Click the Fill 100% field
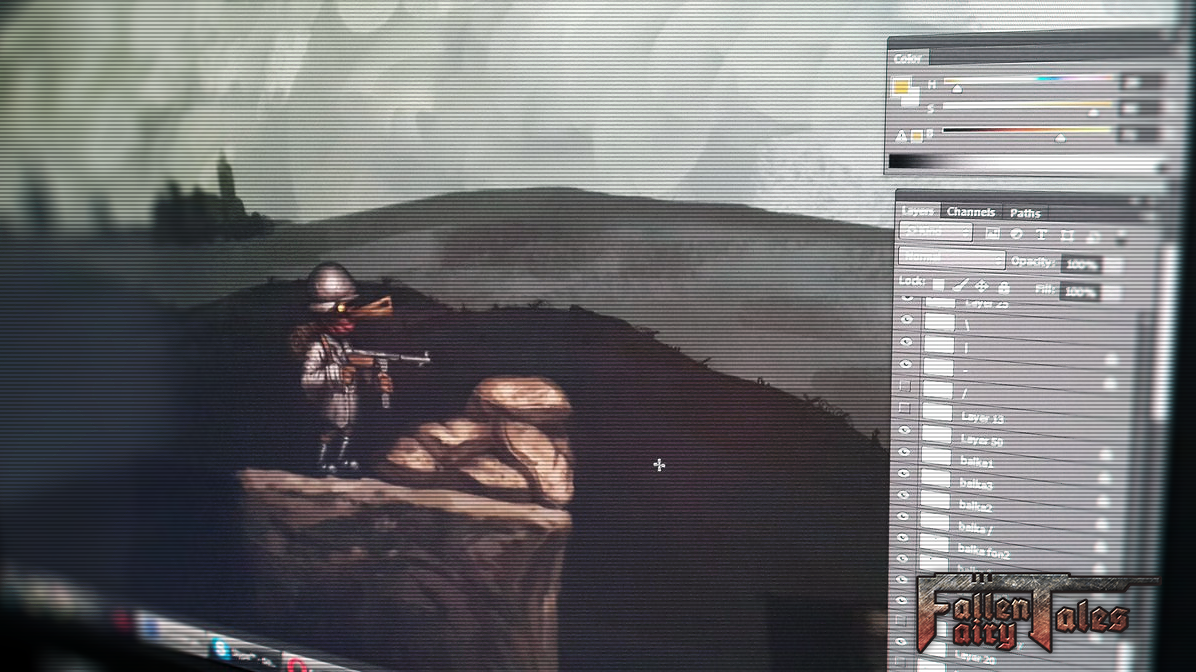1196x672 pixels. click(x=1079, y=291)
